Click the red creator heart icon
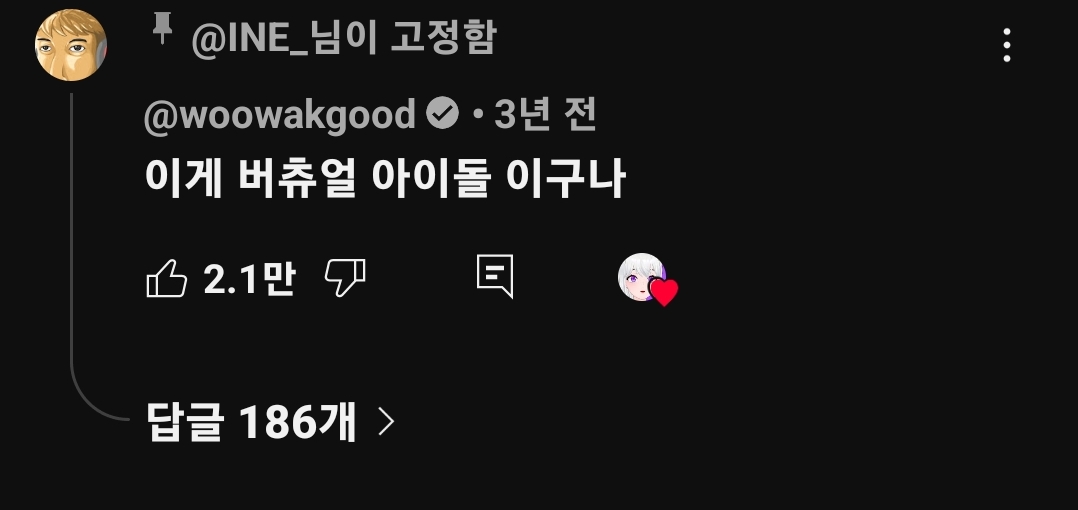The image size is (1078, 510). tap(664, 292)
